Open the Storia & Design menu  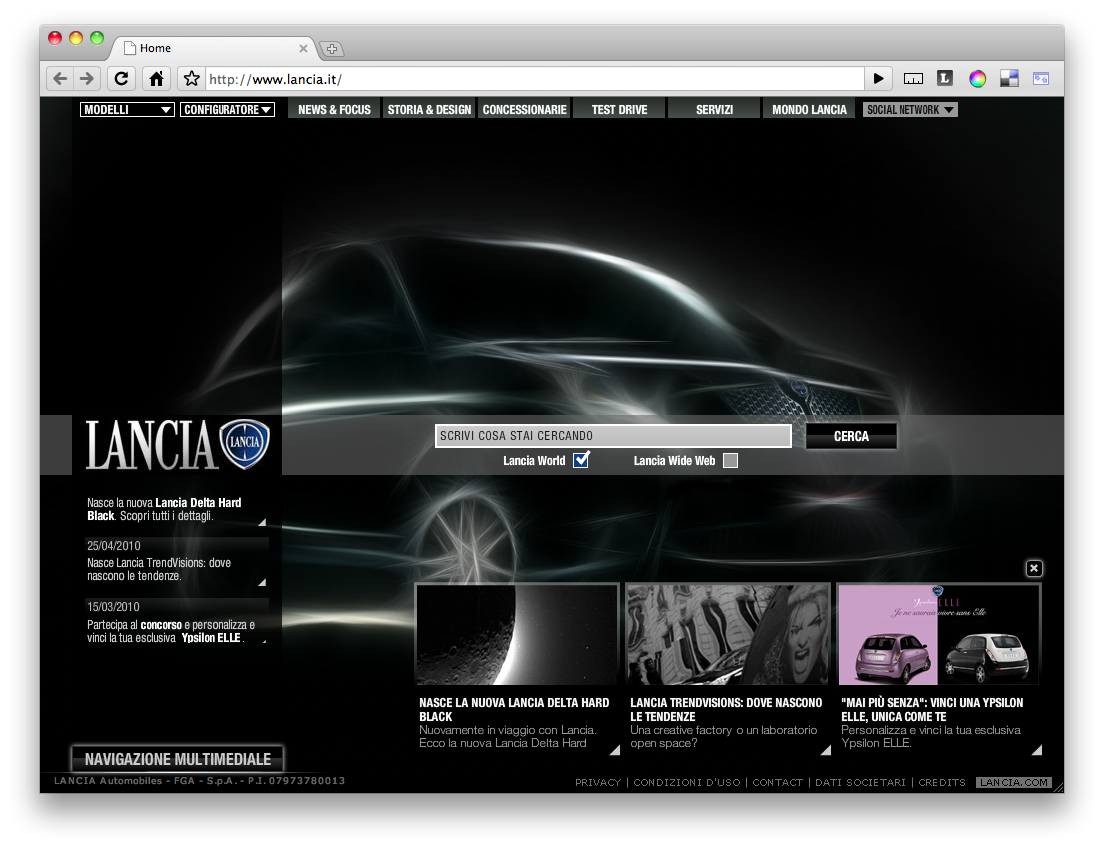click(429, 109)
